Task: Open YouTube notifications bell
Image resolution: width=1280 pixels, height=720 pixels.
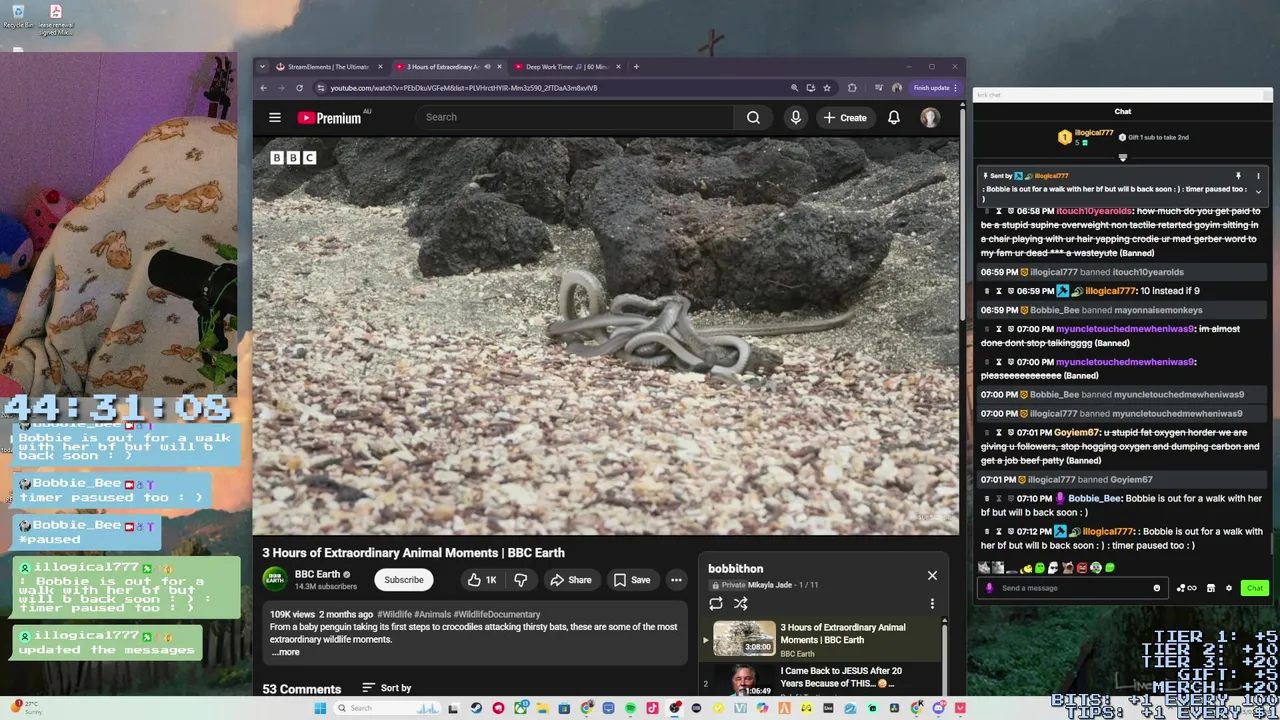Action: [894, 117]
